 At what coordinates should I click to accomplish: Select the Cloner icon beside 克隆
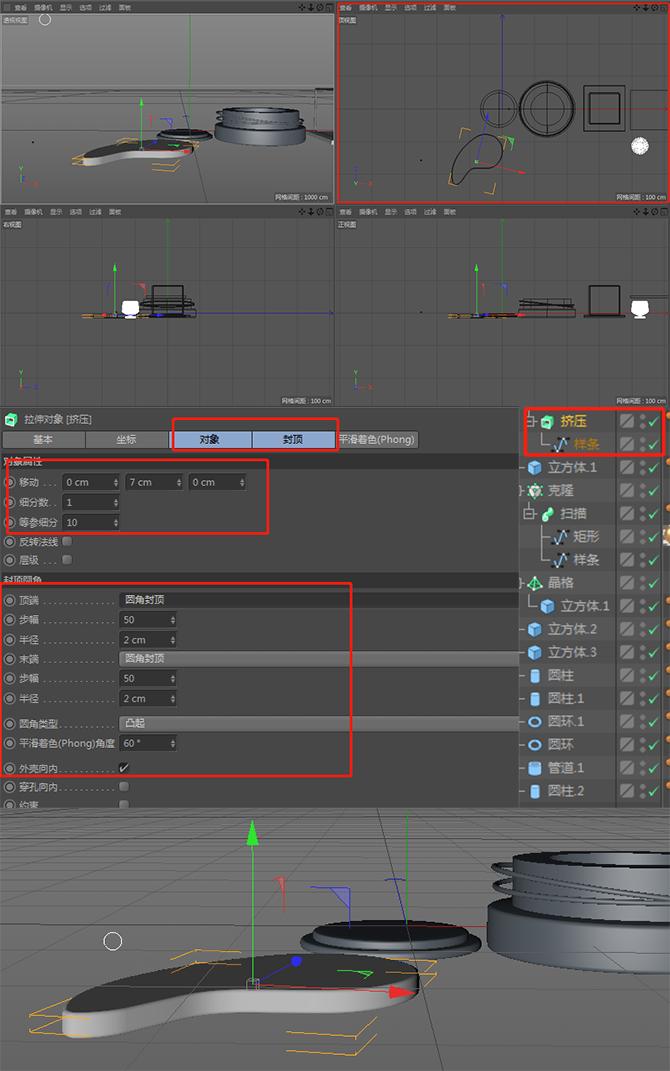534,491
